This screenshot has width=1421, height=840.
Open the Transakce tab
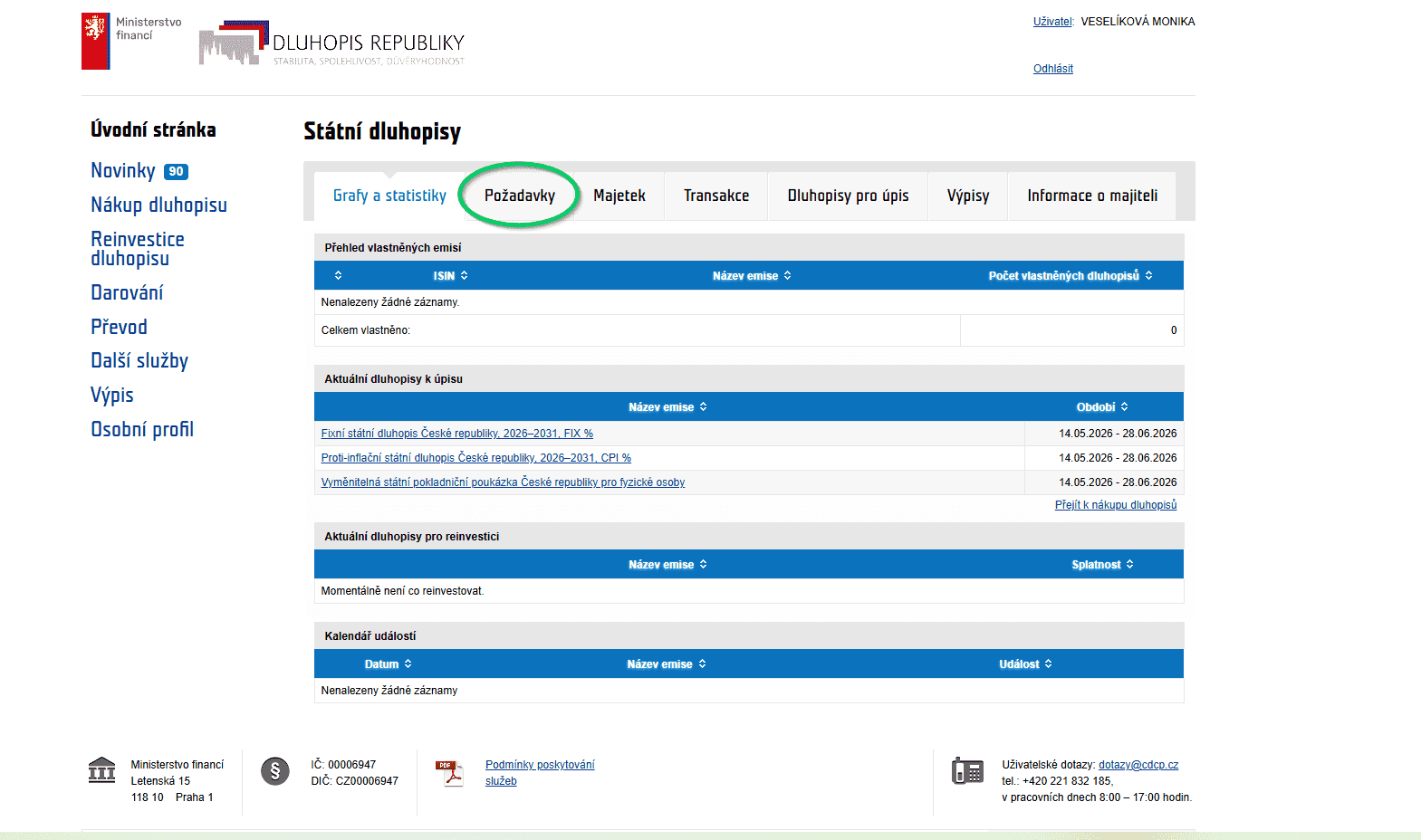[716, 196]
